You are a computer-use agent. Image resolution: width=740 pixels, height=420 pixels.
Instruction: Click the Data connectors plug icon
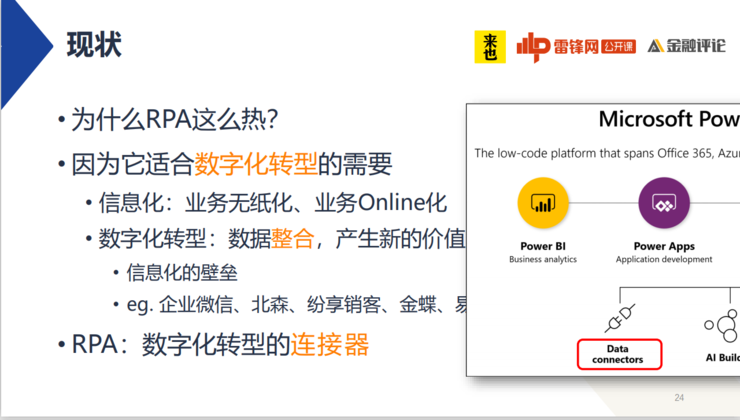pos(620,319)
